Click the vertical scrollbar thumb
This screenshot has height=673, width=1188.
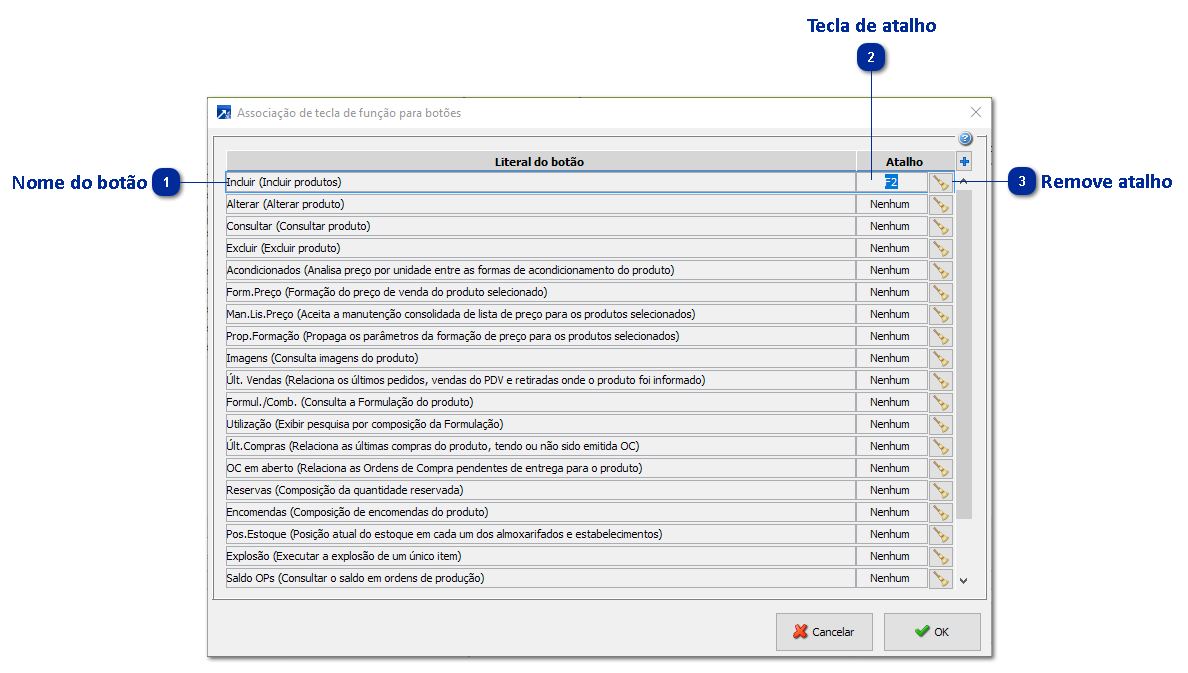pyautogui.click(x=964, y=355)
